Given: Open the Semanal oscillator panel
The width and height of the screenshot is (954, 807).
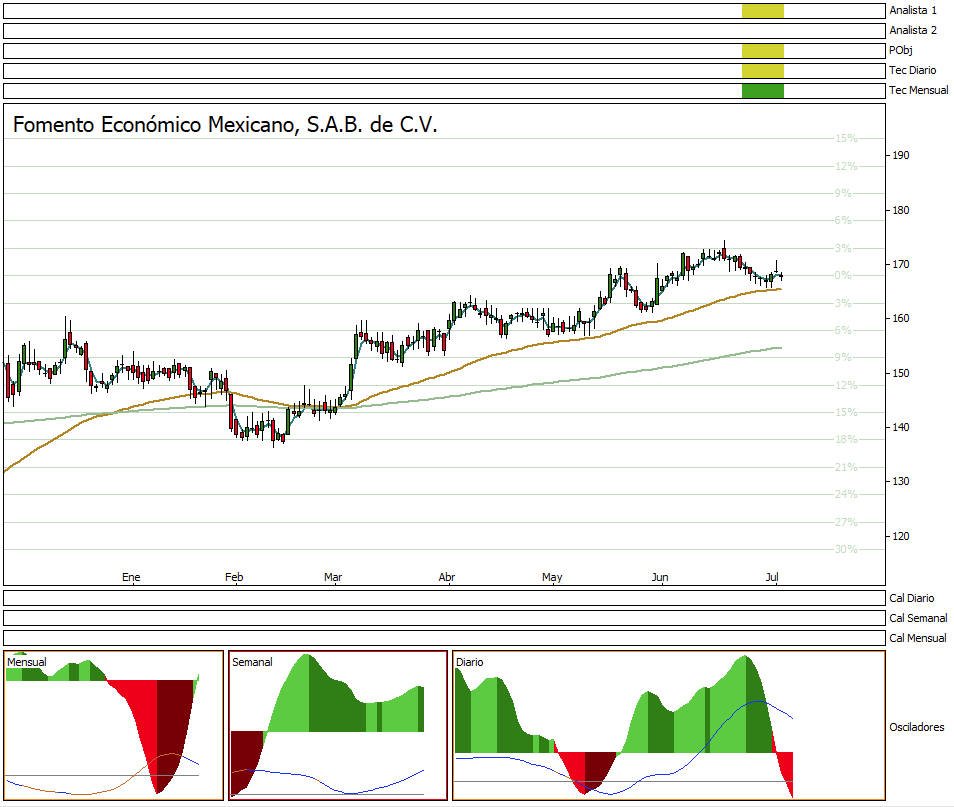Looking at the screenshot, I should (x=338, y=725).
